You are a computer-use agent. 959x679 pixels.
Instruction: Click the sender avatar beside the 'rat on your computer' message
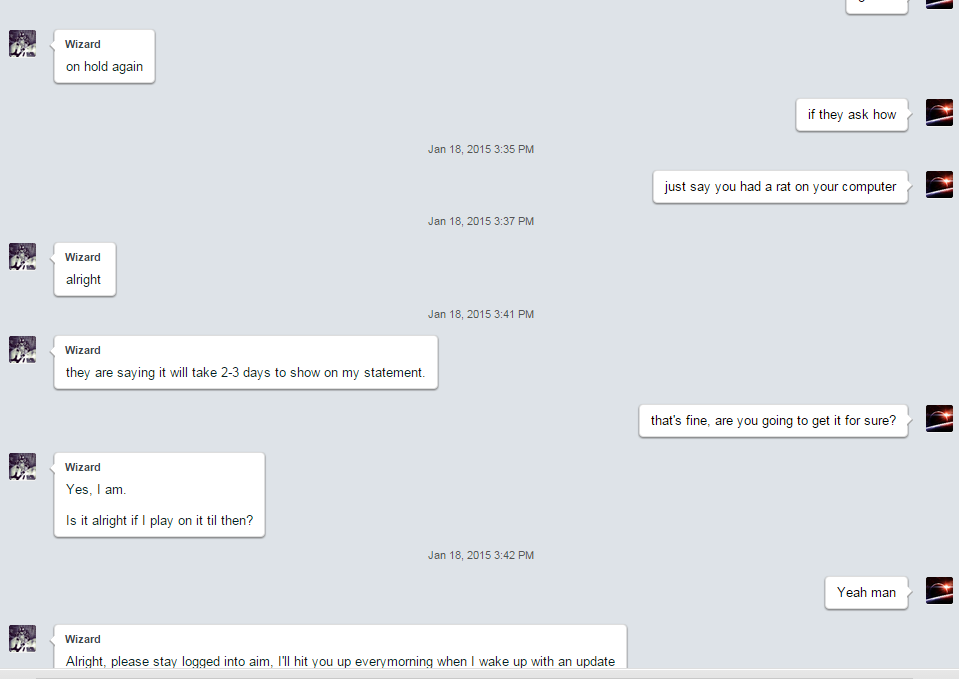point(939,184)
